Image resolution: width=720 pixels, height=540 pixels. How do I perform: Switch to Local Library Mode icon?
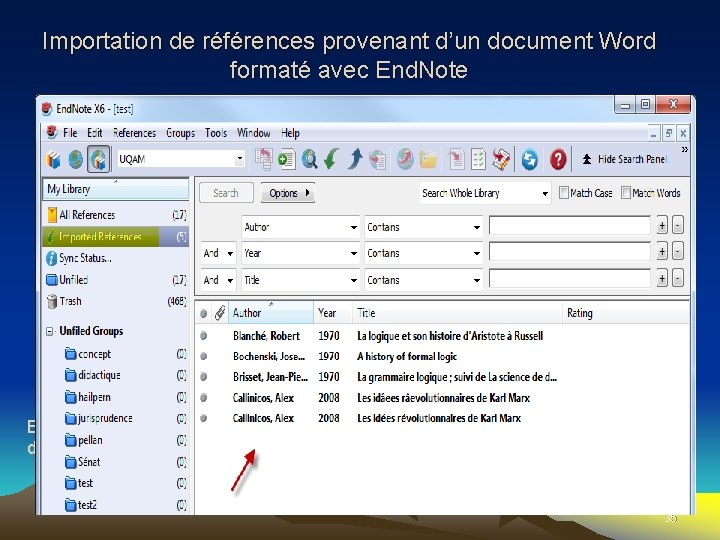53,160
